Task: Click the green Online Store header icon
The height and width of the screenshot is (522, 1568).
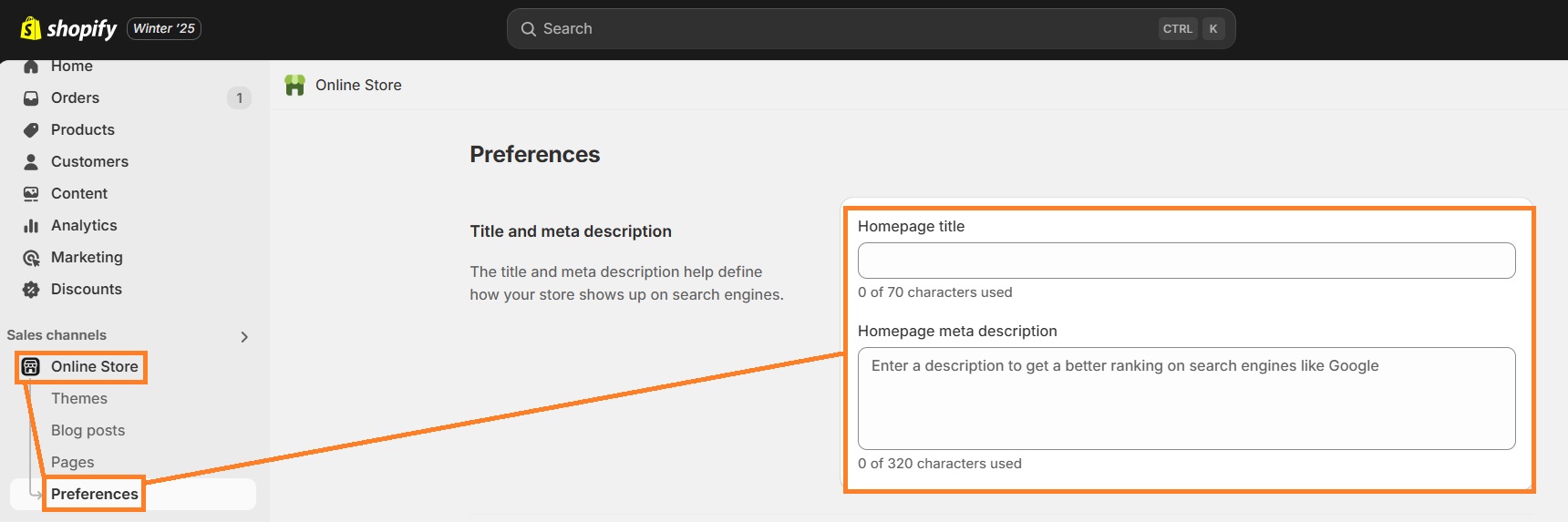Action: pos(294,85)
